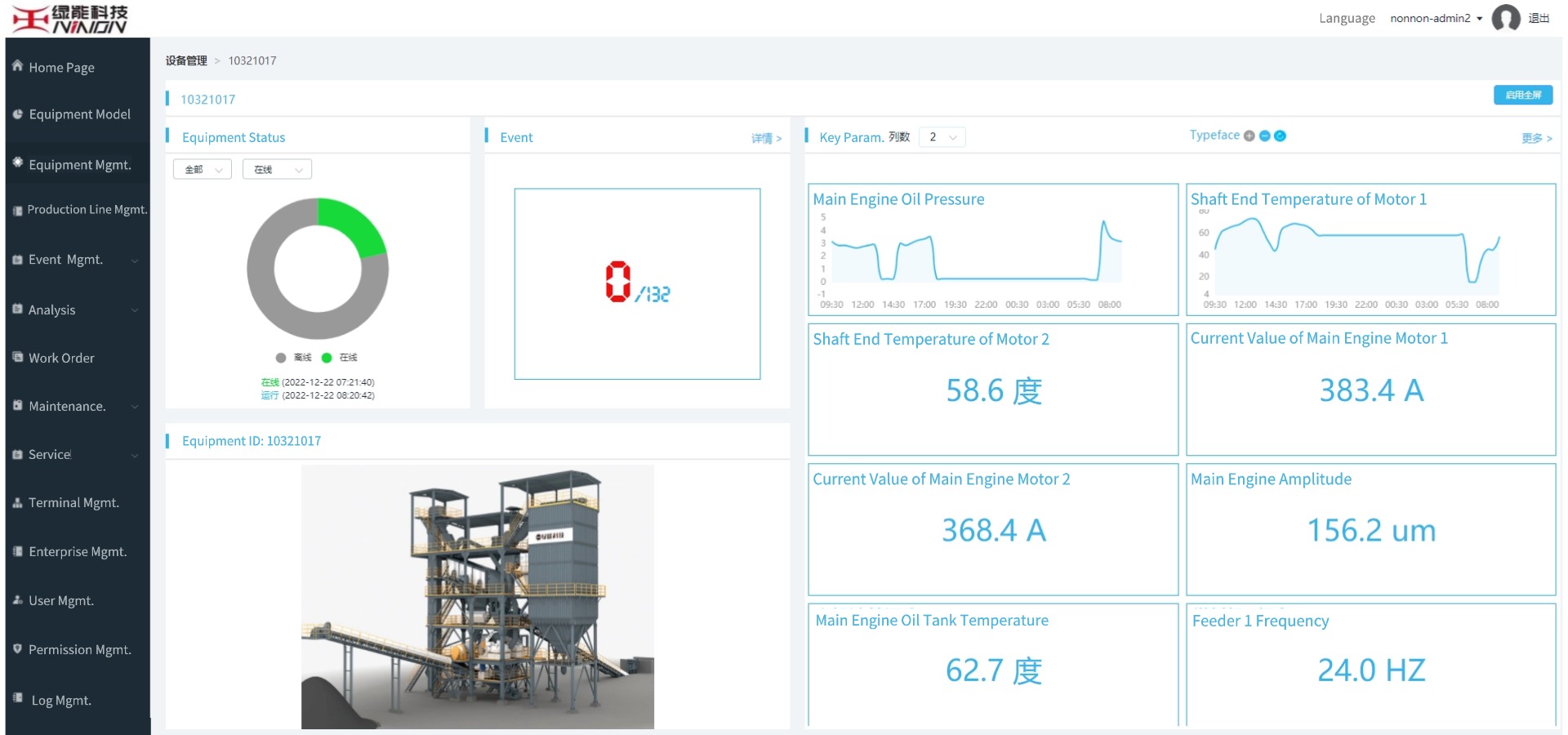Open Equipment Model in the sidebar
This screenshot has height=735, width=1568.
tap(79, 114)
